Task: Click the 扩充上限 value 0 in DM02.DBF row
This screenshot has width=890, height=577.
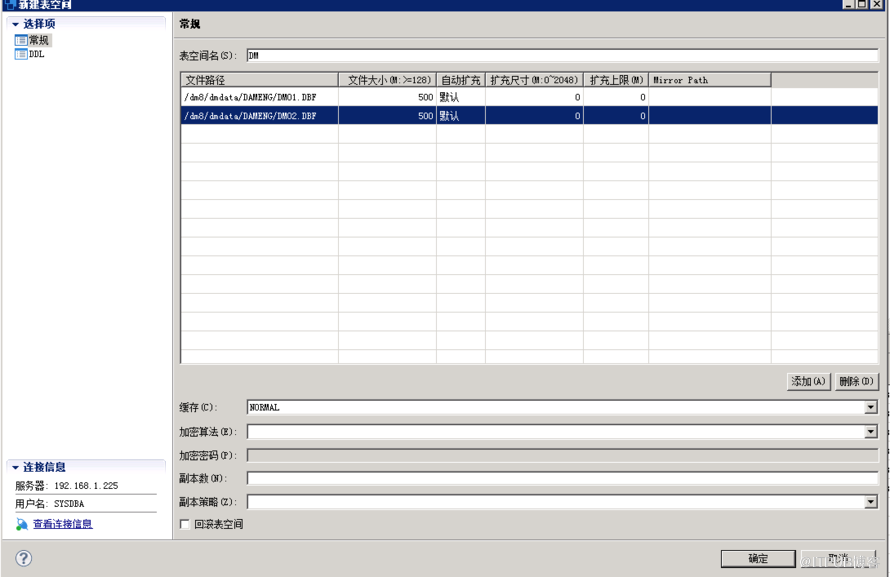Action: tap(616, 116)
